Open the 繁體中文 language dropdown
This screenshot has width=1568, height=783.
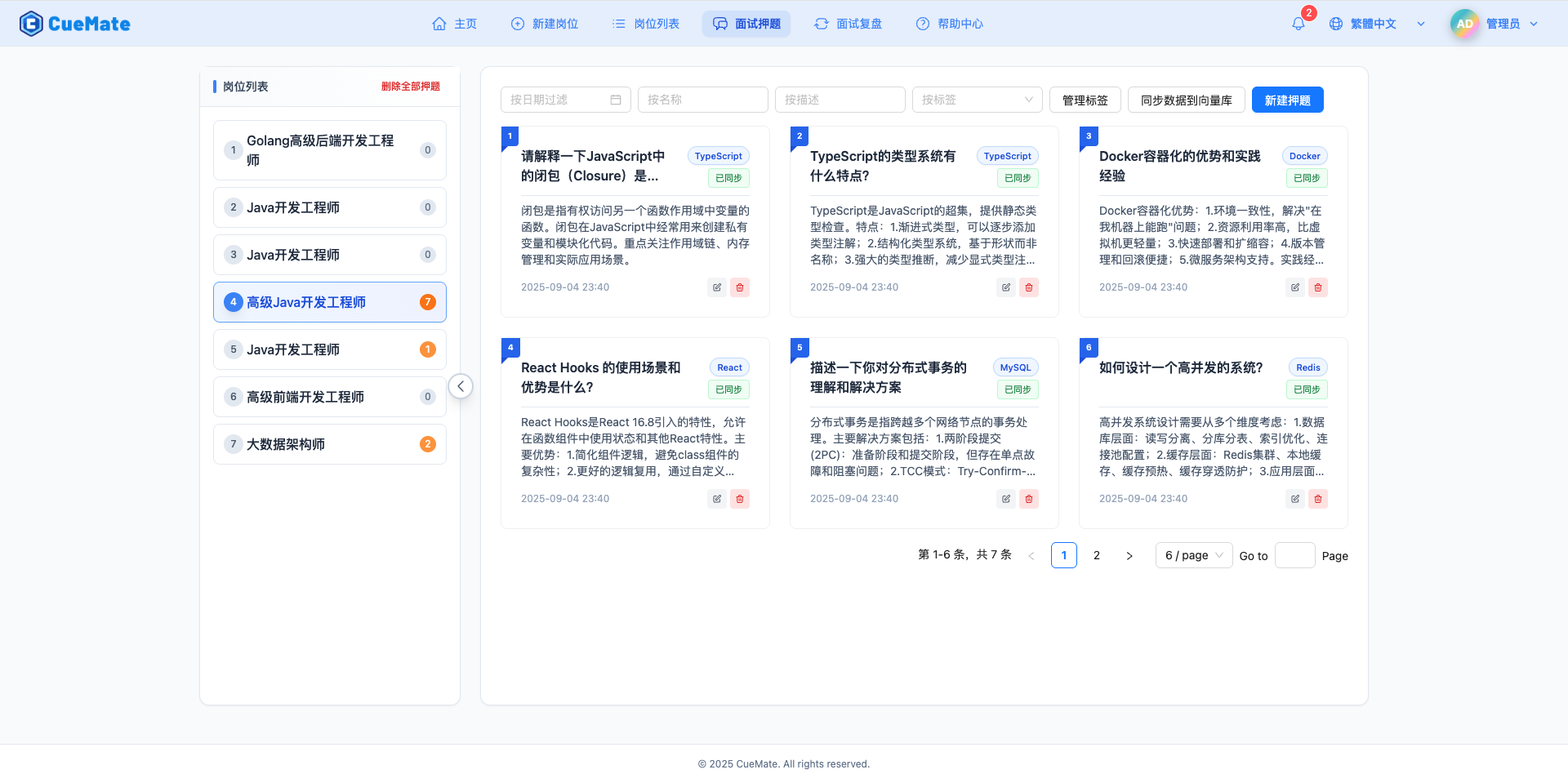(1376, 24)
